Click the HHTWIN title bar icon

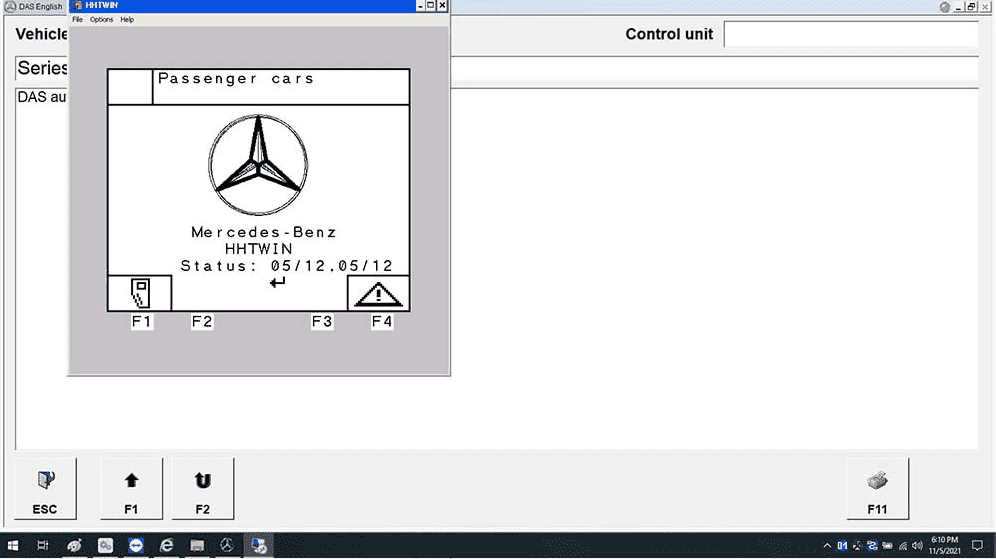[x=77, y=6]
